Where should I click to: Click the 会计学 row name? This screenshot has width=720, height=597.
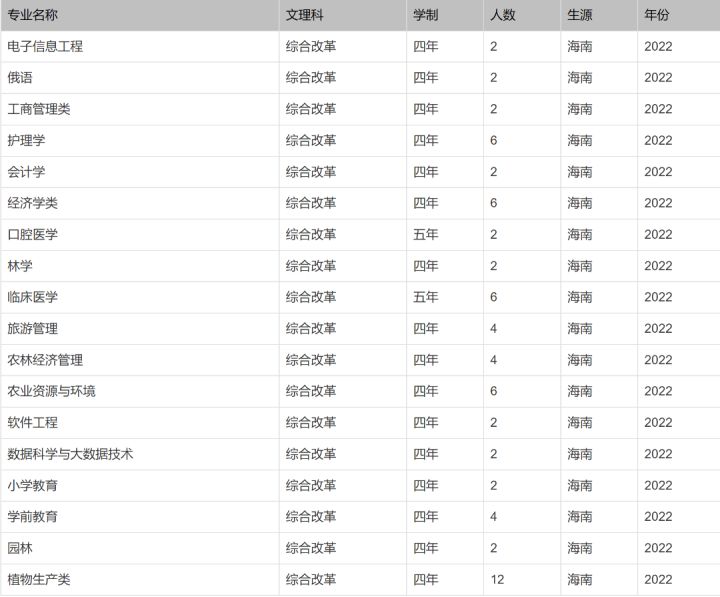(x=26, y=172)
